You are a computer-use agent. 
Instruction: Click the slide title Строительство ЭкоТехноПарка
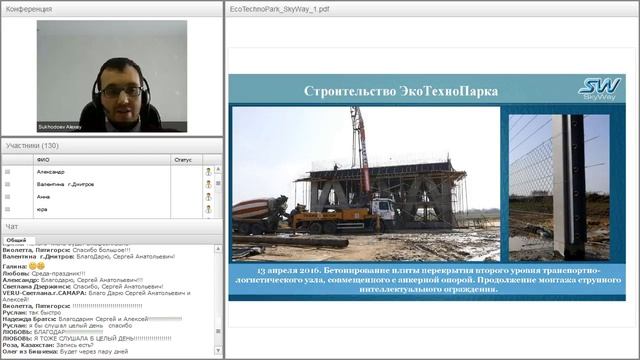coord(401,91)
